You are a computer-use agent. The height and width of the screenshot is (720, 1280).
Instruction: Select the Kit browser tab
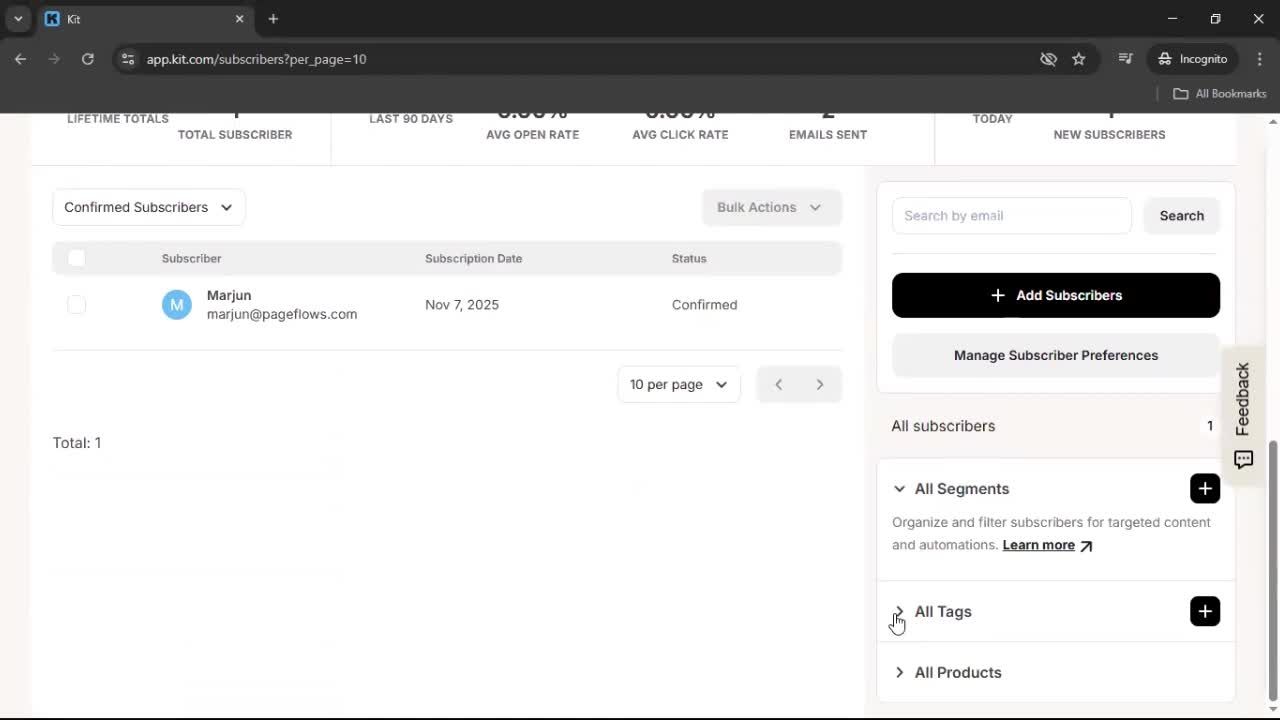[x=140, y=18]
